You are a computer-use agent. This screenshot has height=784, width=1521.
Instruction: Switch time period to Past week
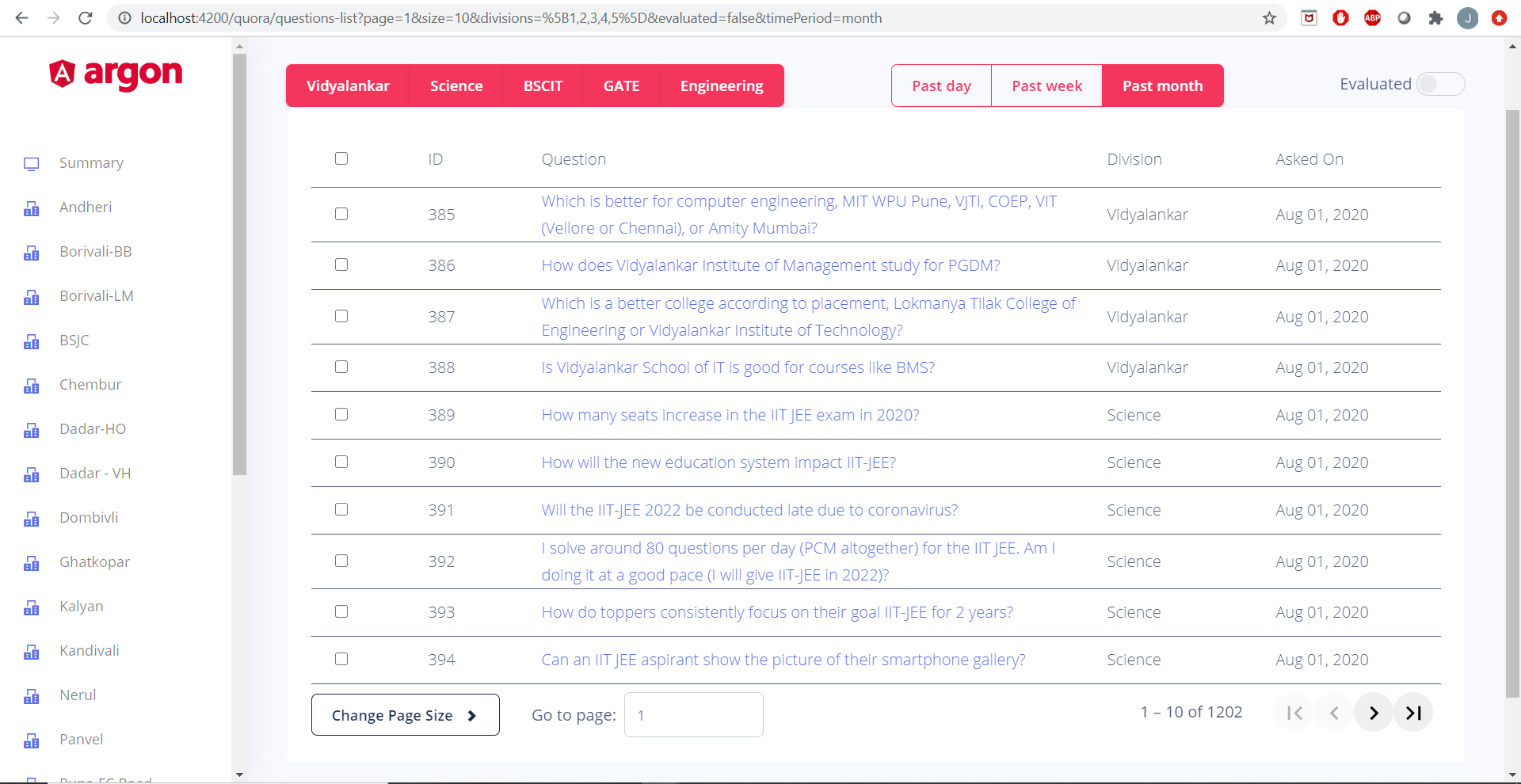1046,86
